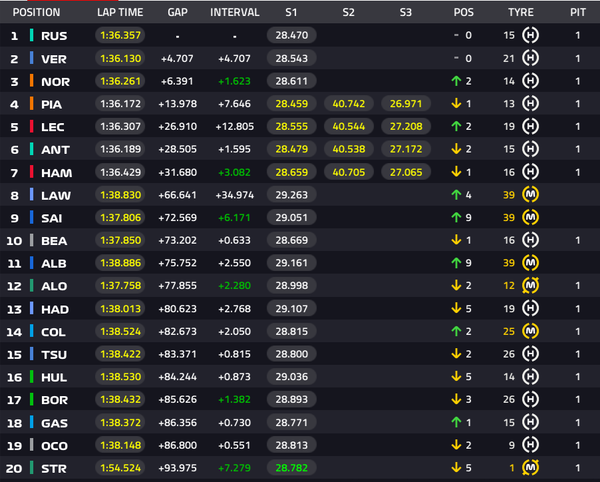Click hard tyre icon in VER row

tap(530, 58)
